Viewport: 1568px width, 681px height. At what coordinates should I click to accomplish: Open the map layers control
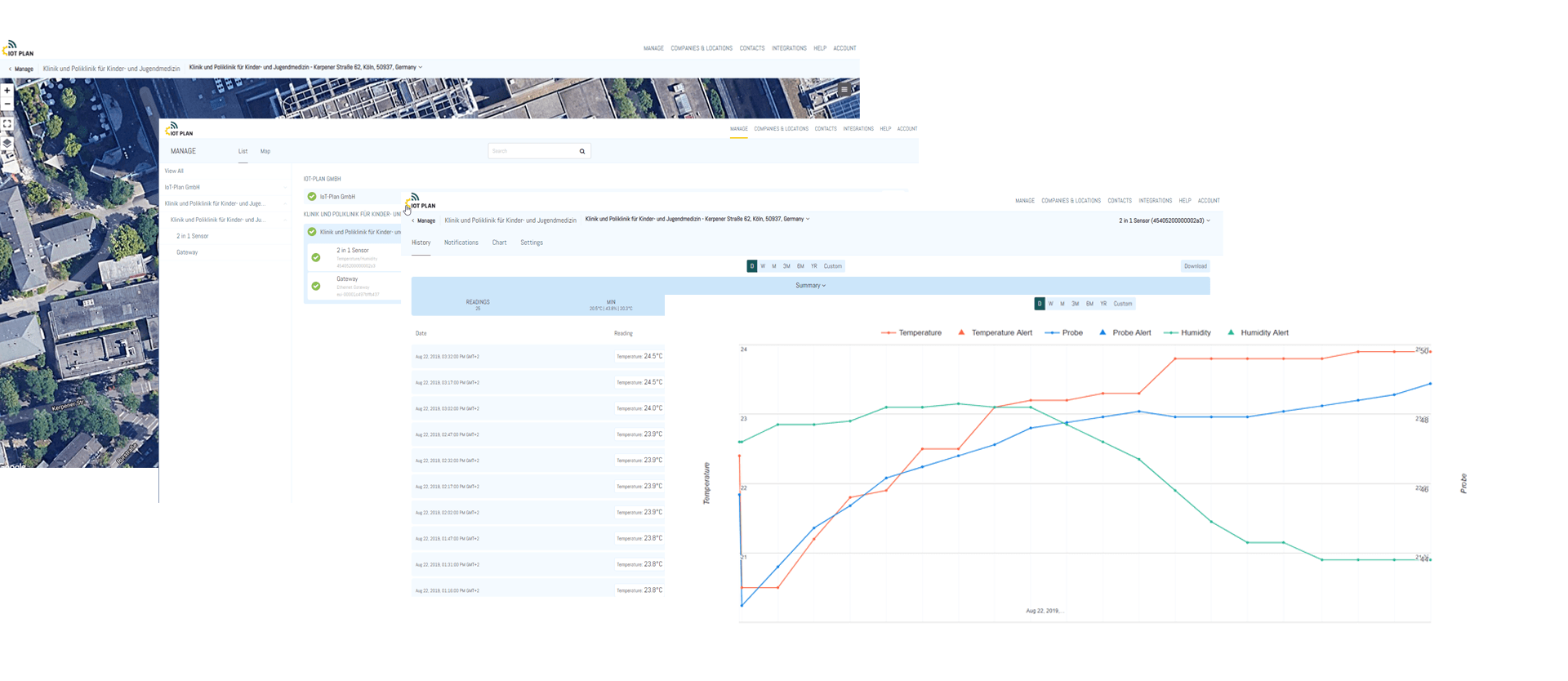pos(7,143)
